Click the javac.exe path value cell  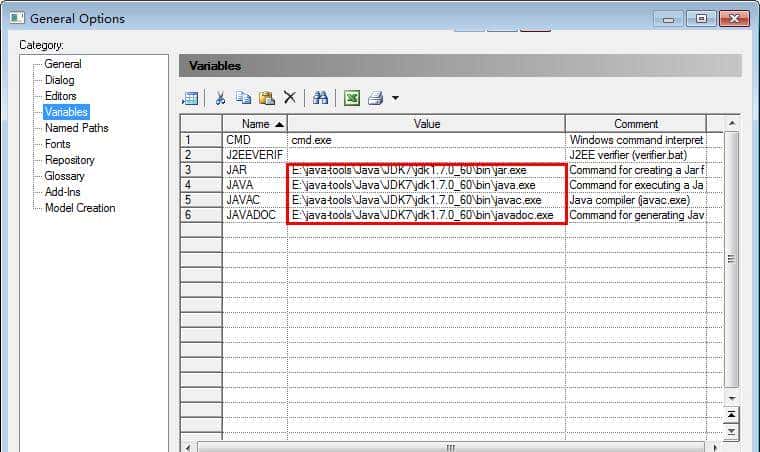pos(427,200)
